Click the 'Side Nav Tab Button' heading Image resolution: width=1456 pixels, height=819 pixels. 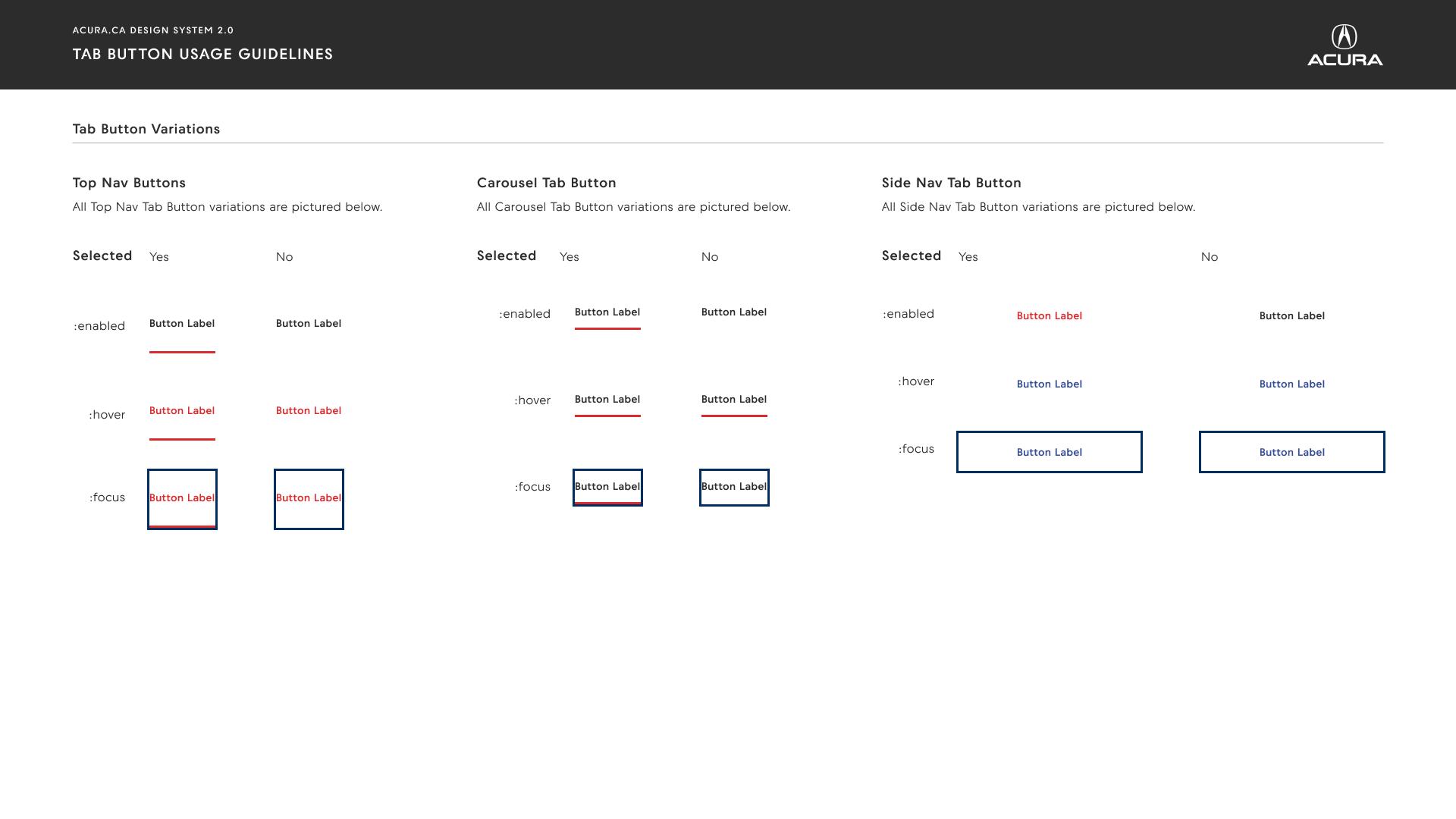point(952,183)
